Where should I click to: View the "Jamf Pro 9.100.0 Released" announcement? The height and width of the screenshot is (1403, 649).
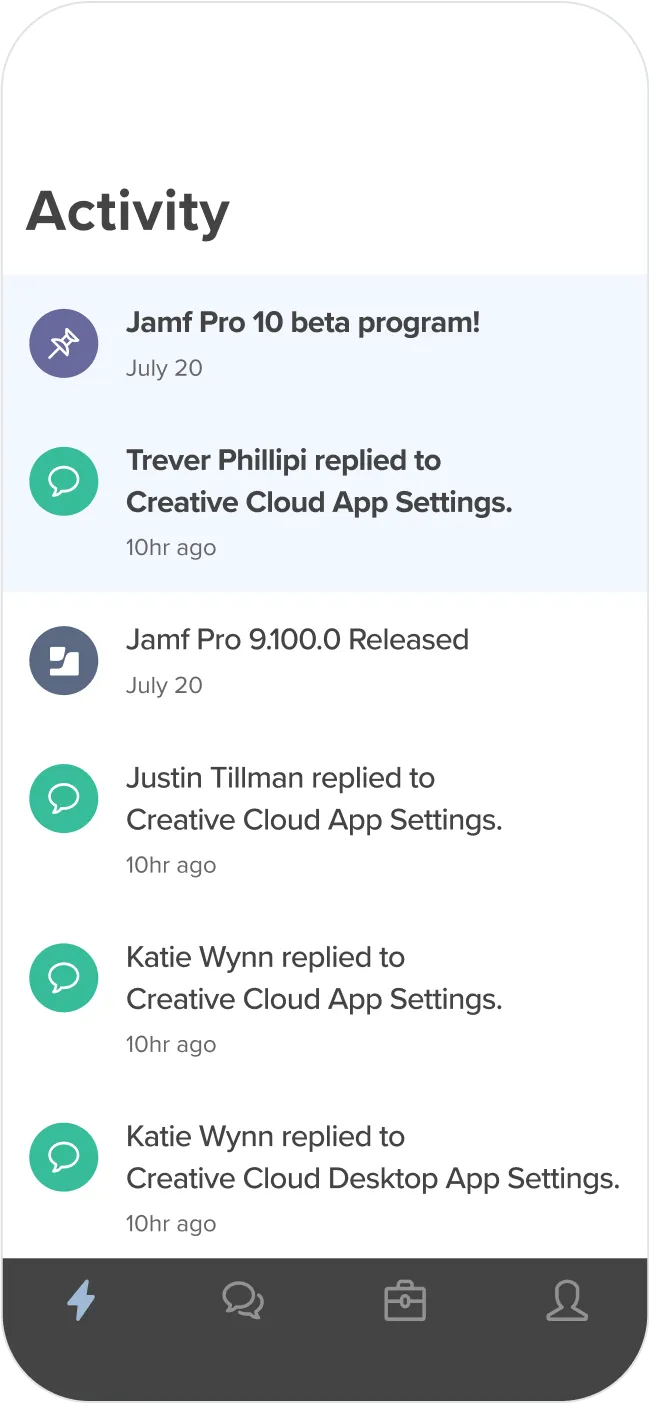point(297,639)
